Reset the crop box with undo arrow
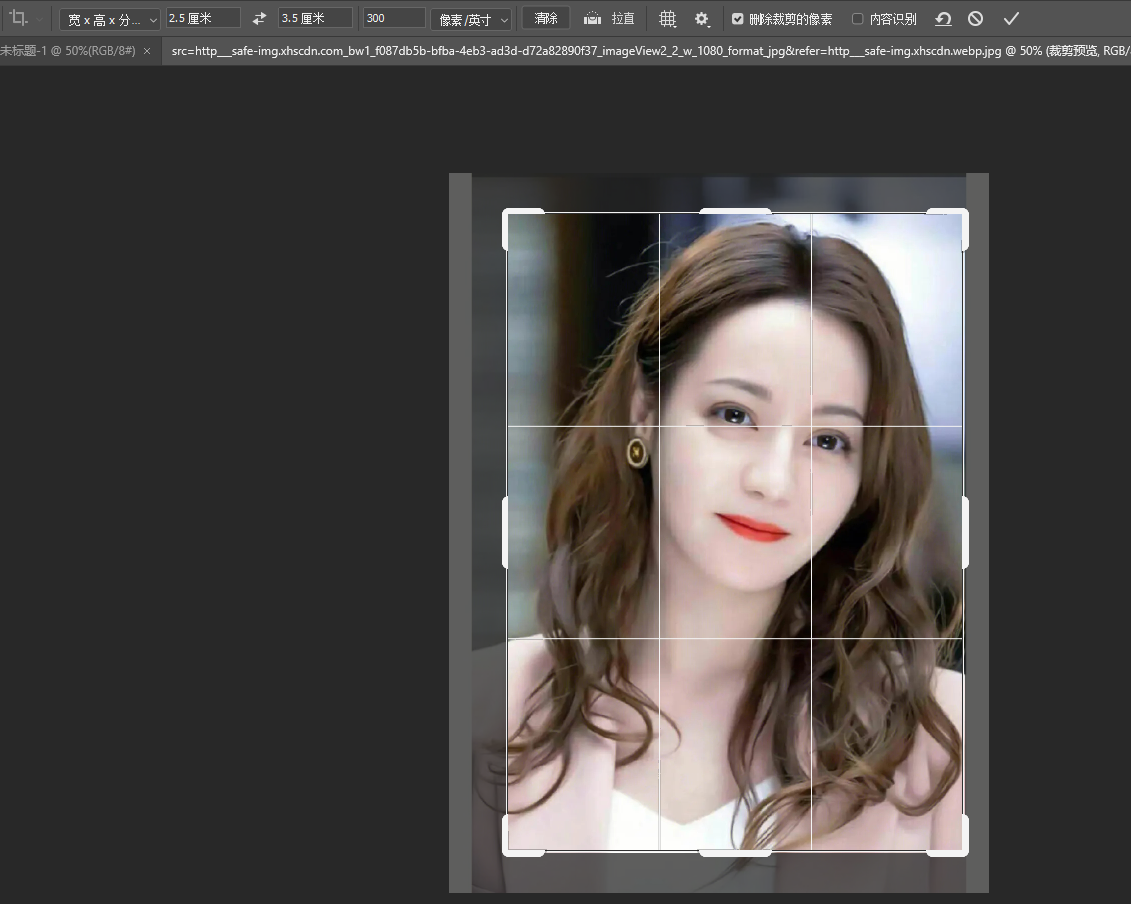This screenshot has height=904, width=1131. (x=943, y=19)
